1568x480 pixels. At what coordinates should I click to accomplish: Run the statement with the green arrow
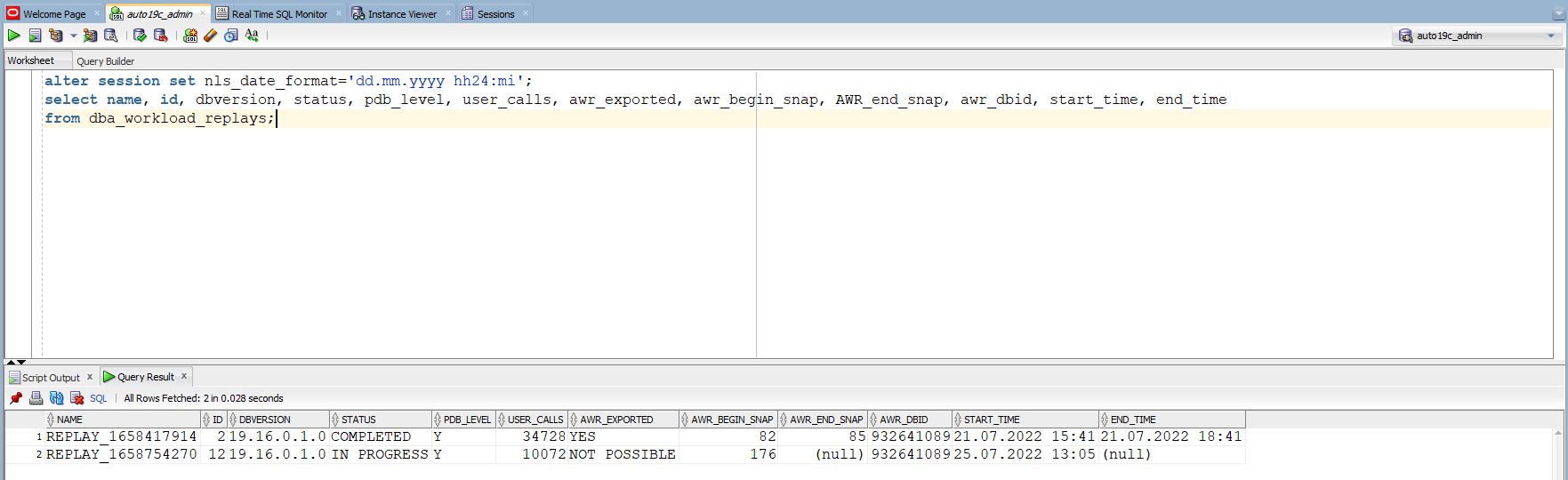click(x=13, y=36)
